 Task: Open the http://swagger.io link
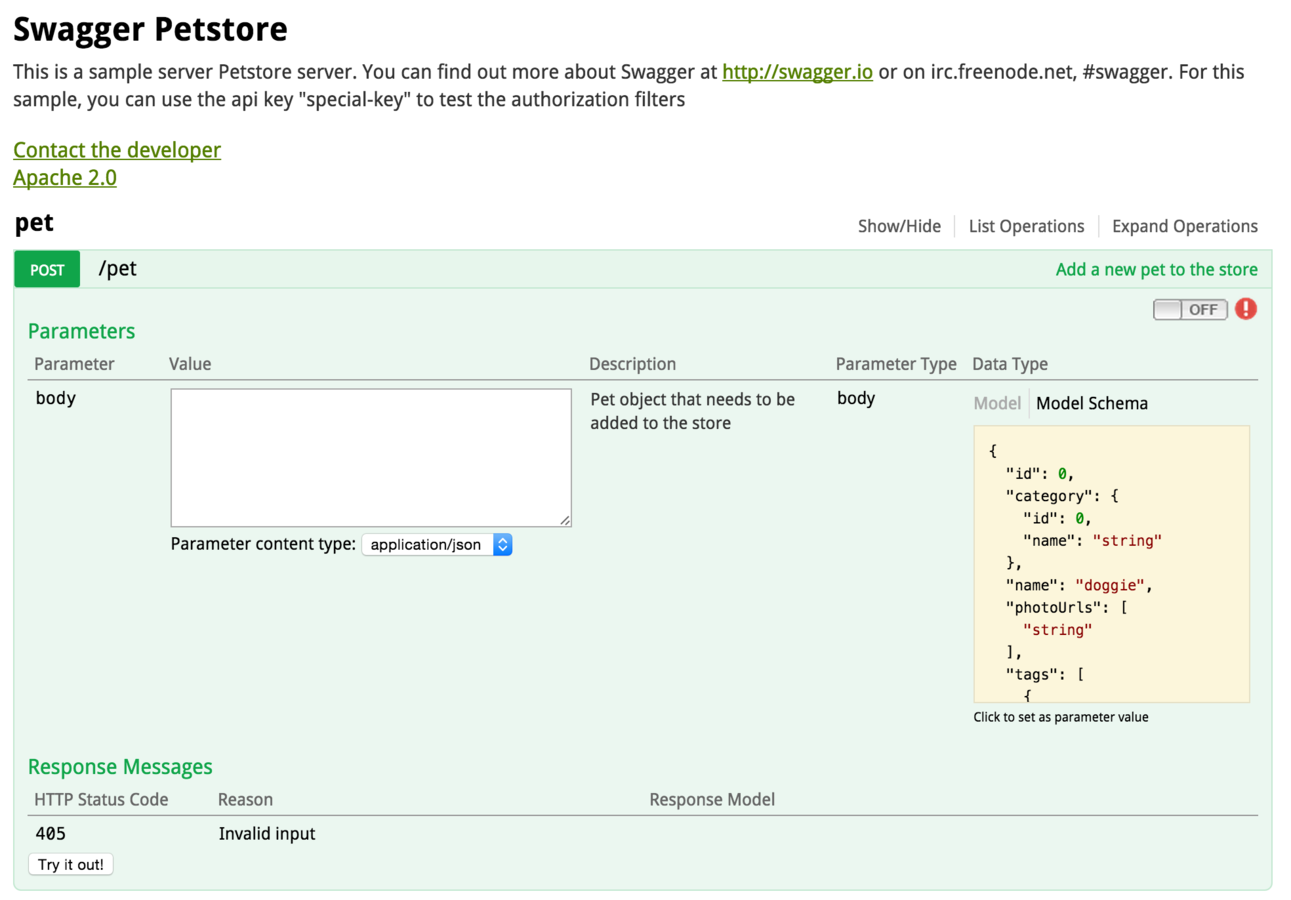(797, 72)
